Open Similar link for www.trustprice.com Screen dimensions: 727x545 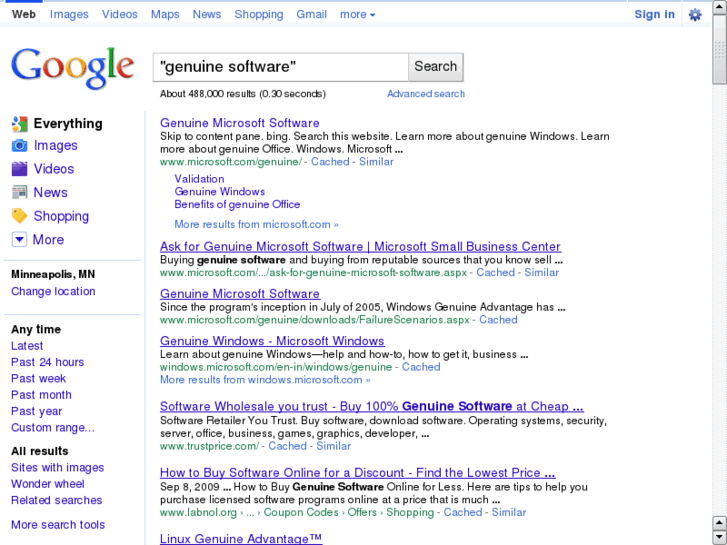(334, 446)
